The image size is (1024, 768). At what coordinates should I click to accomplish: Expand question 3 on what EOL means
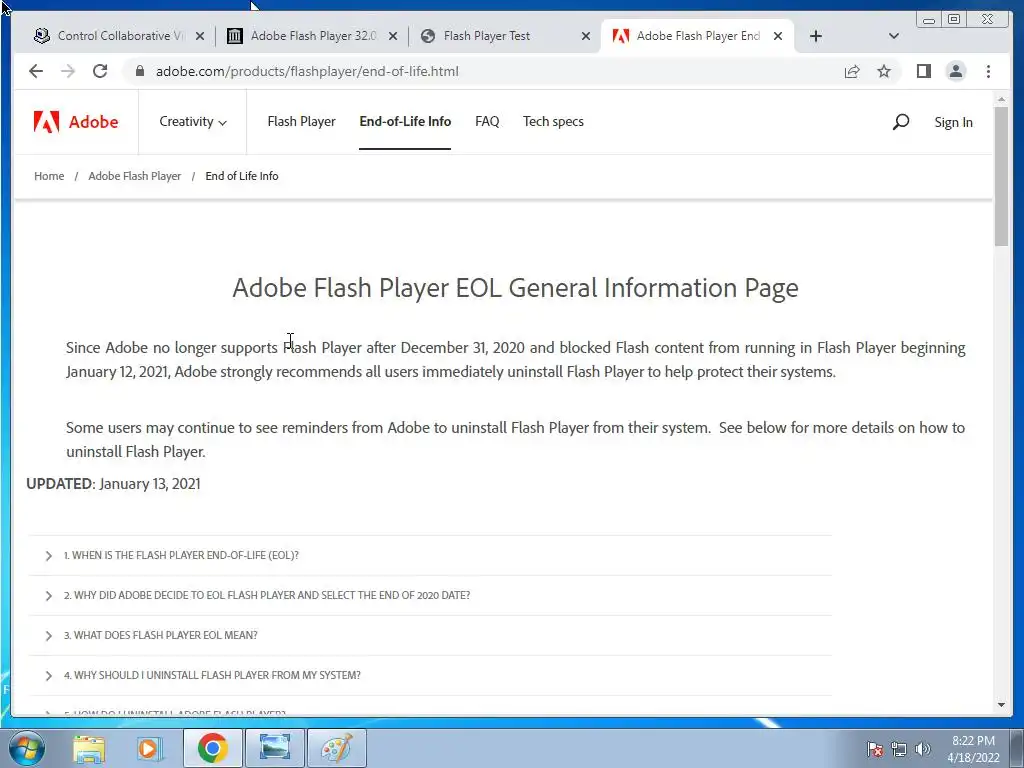click(x=430, y=635)
